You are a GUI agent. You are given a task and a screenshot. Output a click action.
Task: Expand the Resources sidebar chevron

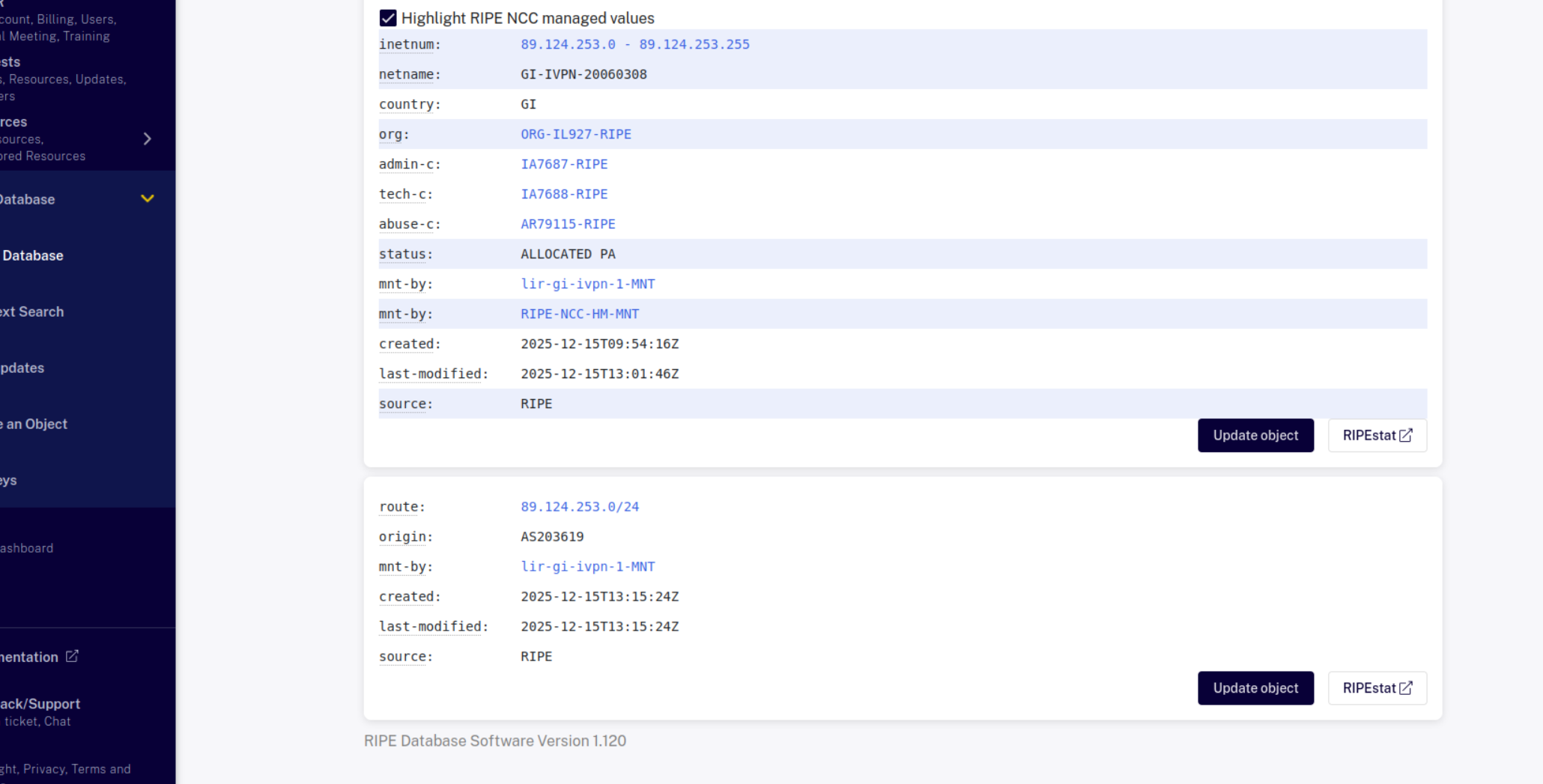coord(147,139)
